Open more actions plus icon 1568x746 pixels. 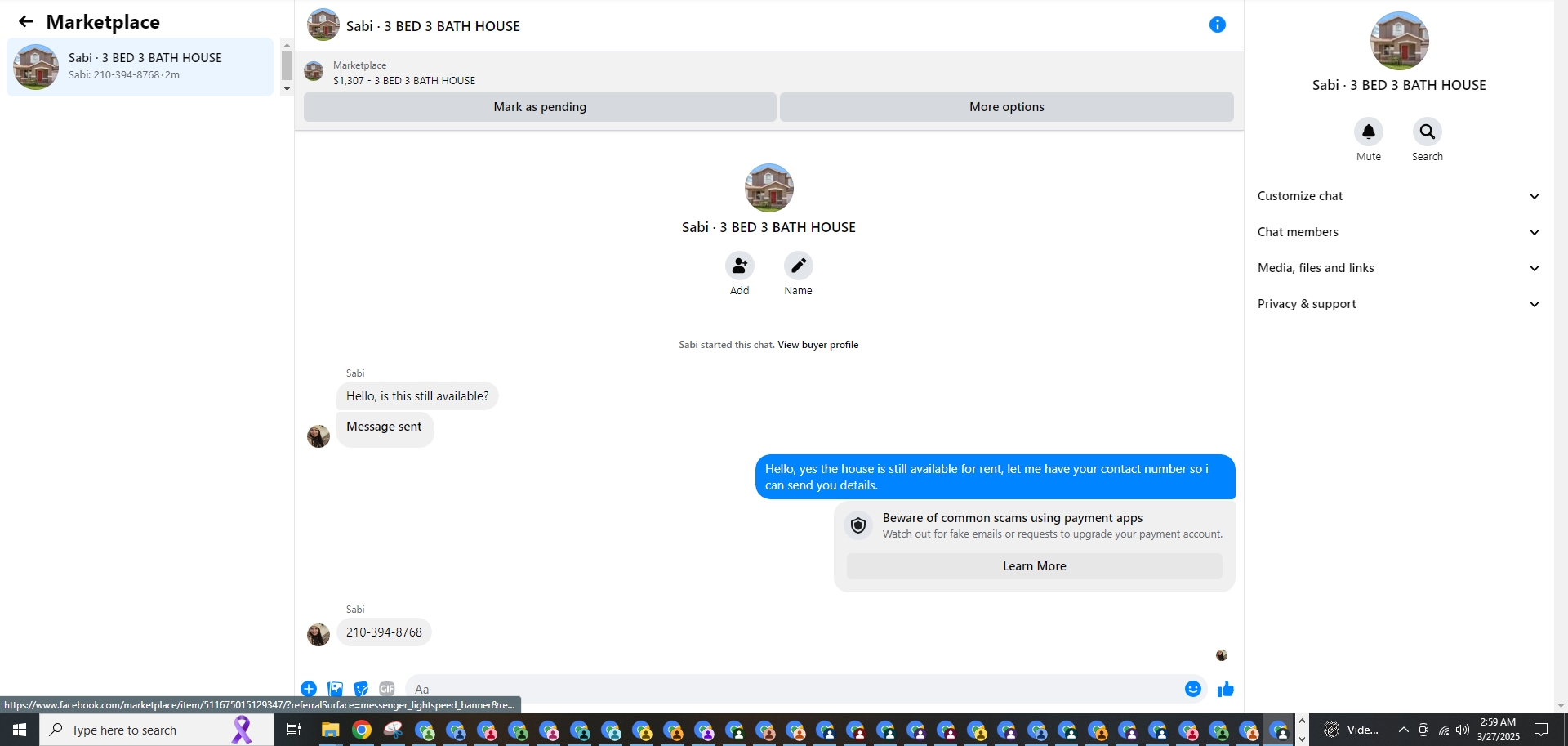[309, 689]
